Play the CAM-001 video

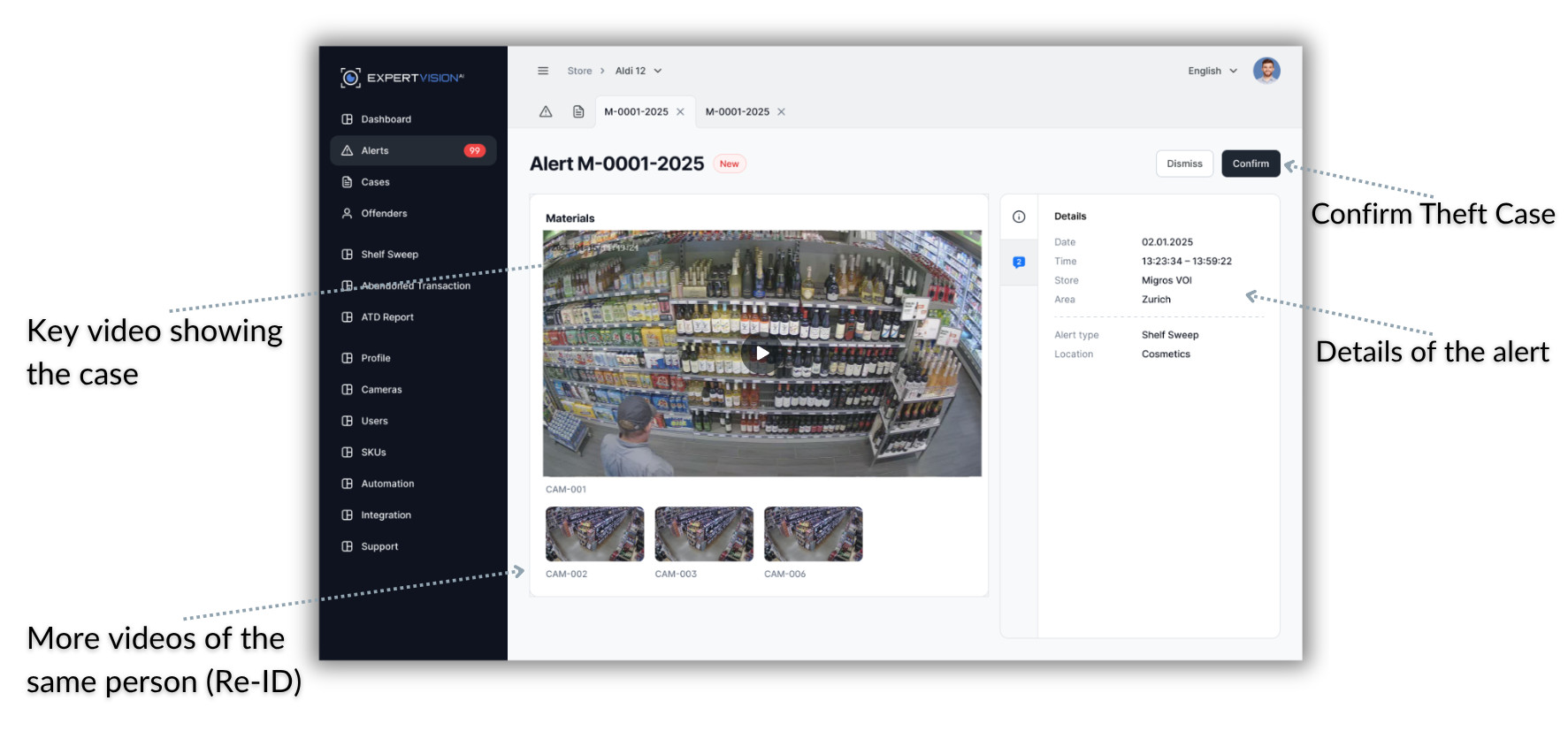tap(761, 354)
